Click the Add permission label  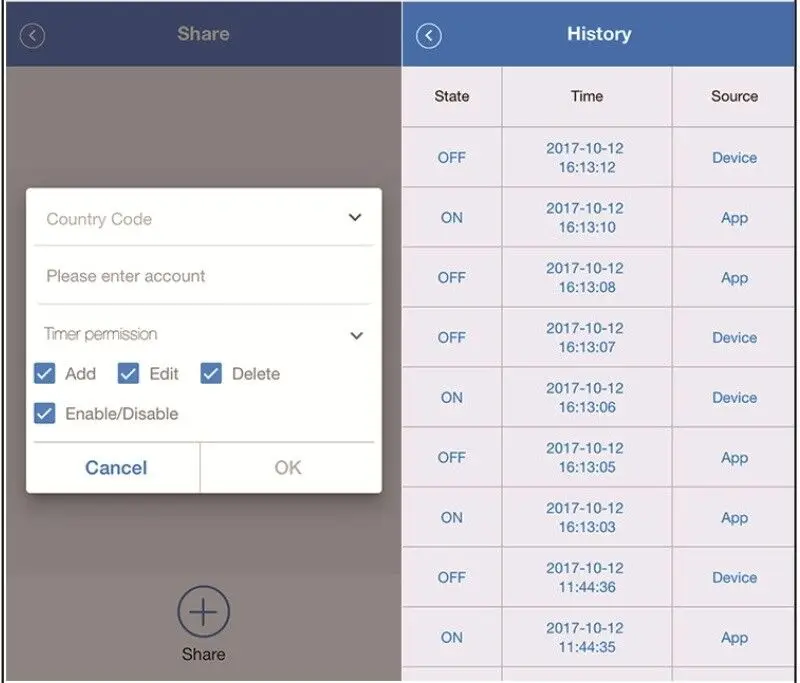coord(80,374)
